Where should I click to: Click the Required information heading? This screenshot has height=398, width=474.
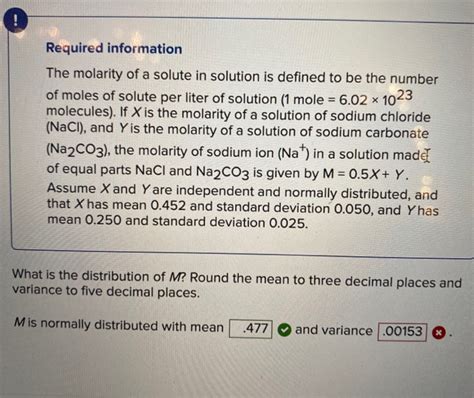tap(114, 48)
